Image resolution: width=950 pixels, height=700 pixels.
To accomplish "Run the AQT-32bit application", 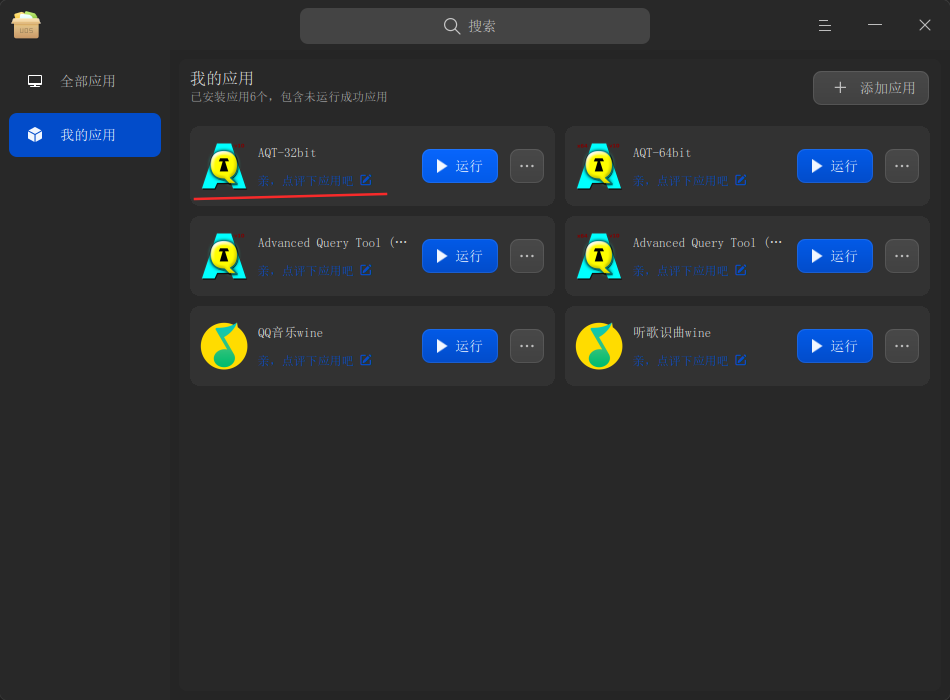I will pyautogui.click(x=460, y=166).
